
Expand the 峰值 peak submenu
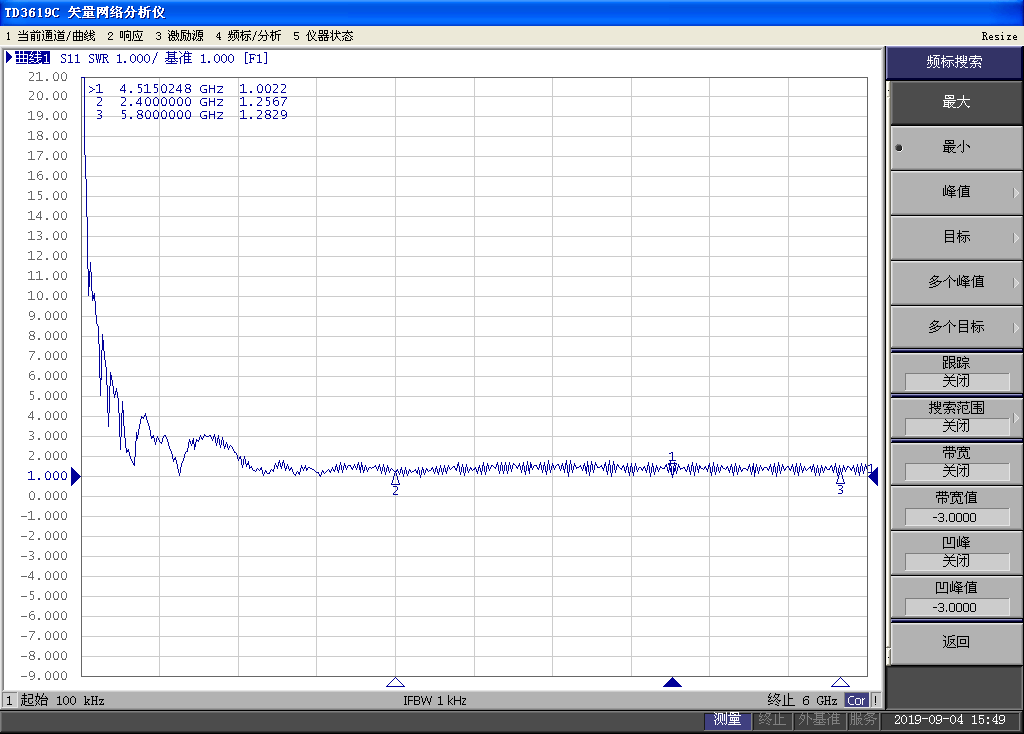click(x=955, y=192)
